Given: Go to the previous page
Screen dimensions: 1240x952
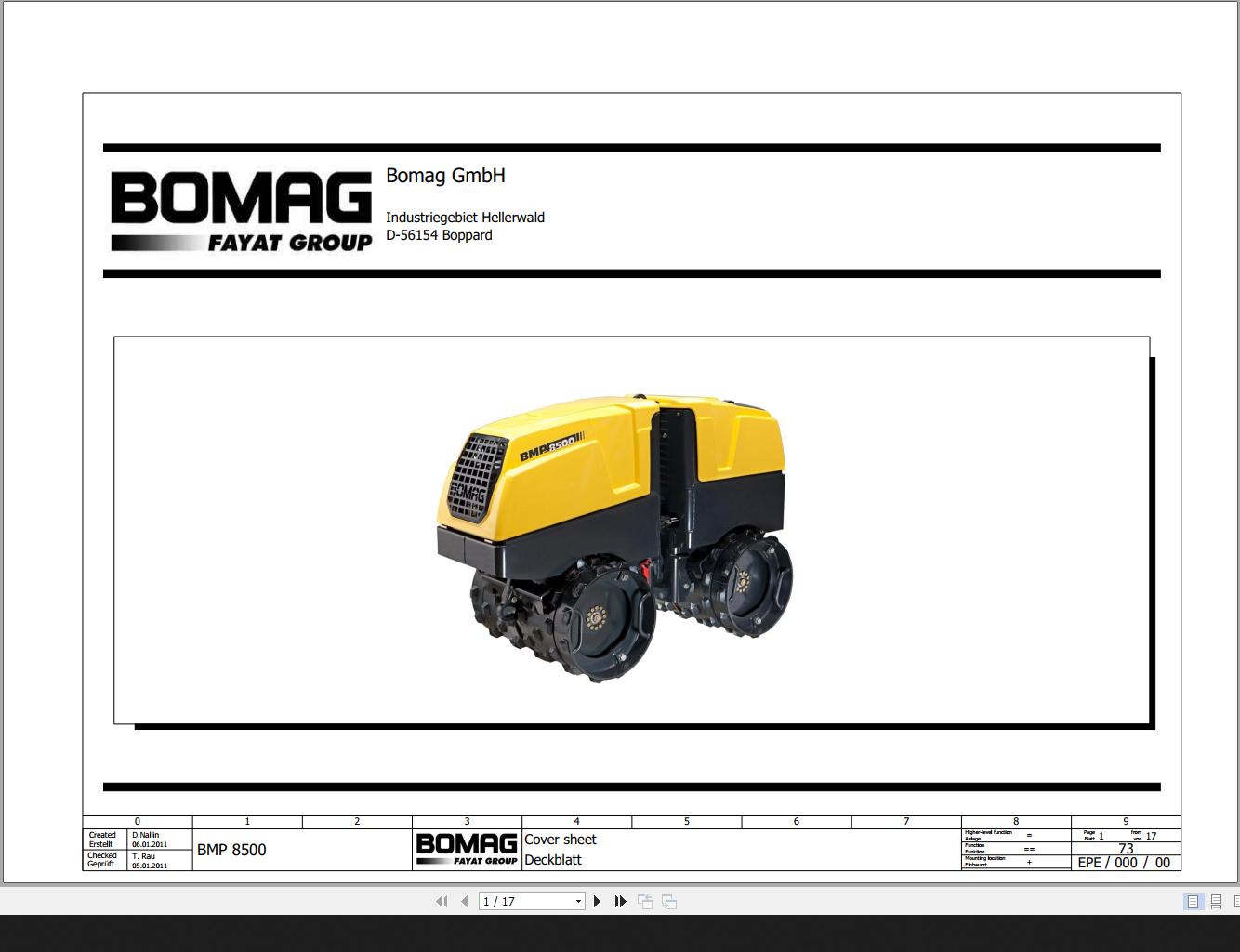Looking at the screenshot, I should pos(464,901).
